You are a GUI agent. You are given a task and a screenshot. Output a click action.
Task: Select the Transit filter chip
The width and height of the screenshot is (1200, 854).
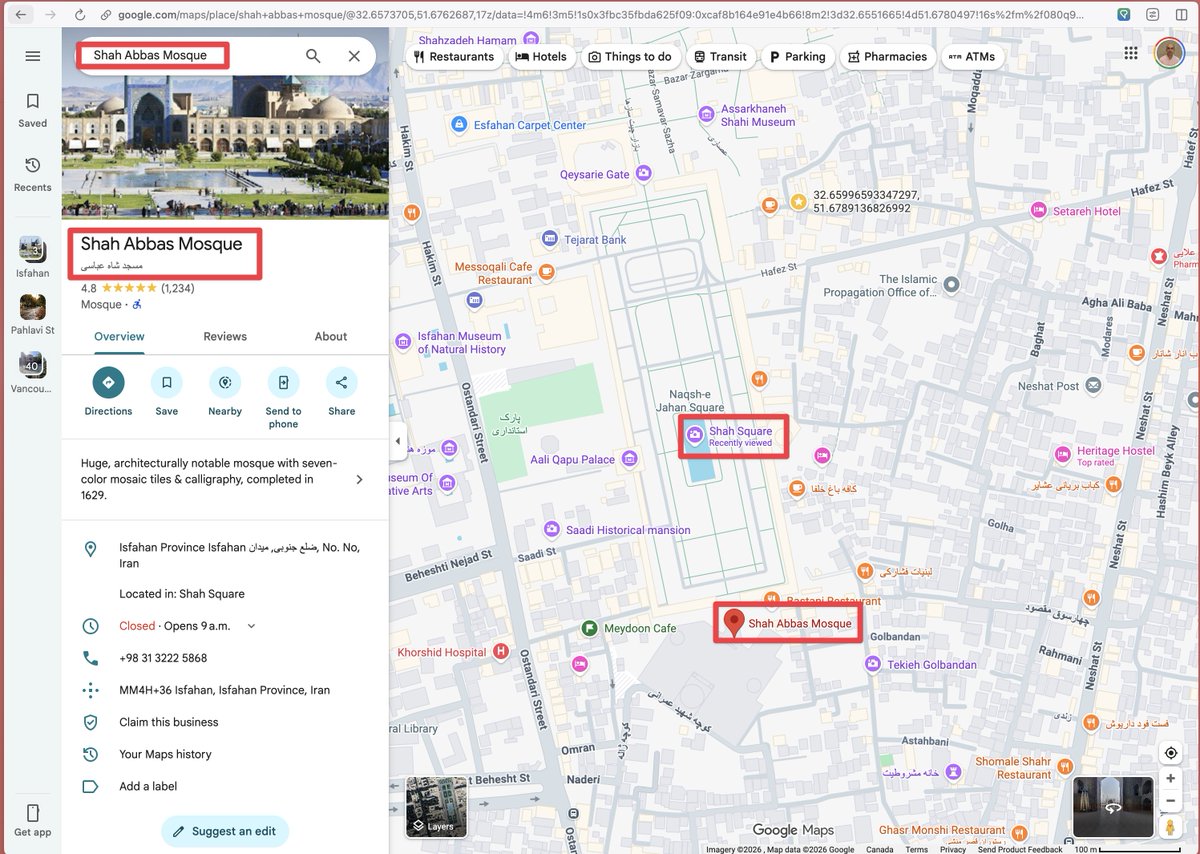(x=720, y=57)
